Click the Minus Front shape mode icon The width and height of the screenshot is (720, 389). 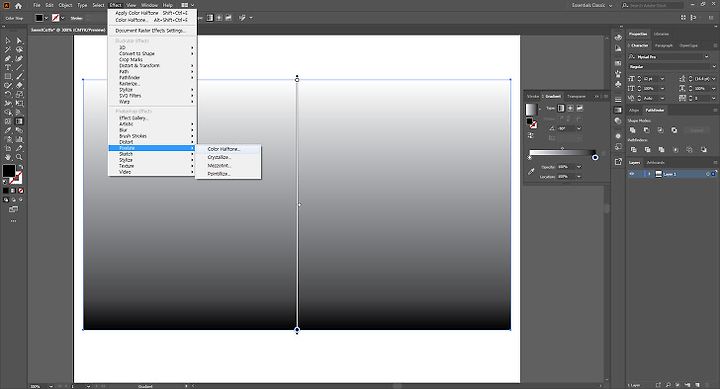(x=647, y=130)
